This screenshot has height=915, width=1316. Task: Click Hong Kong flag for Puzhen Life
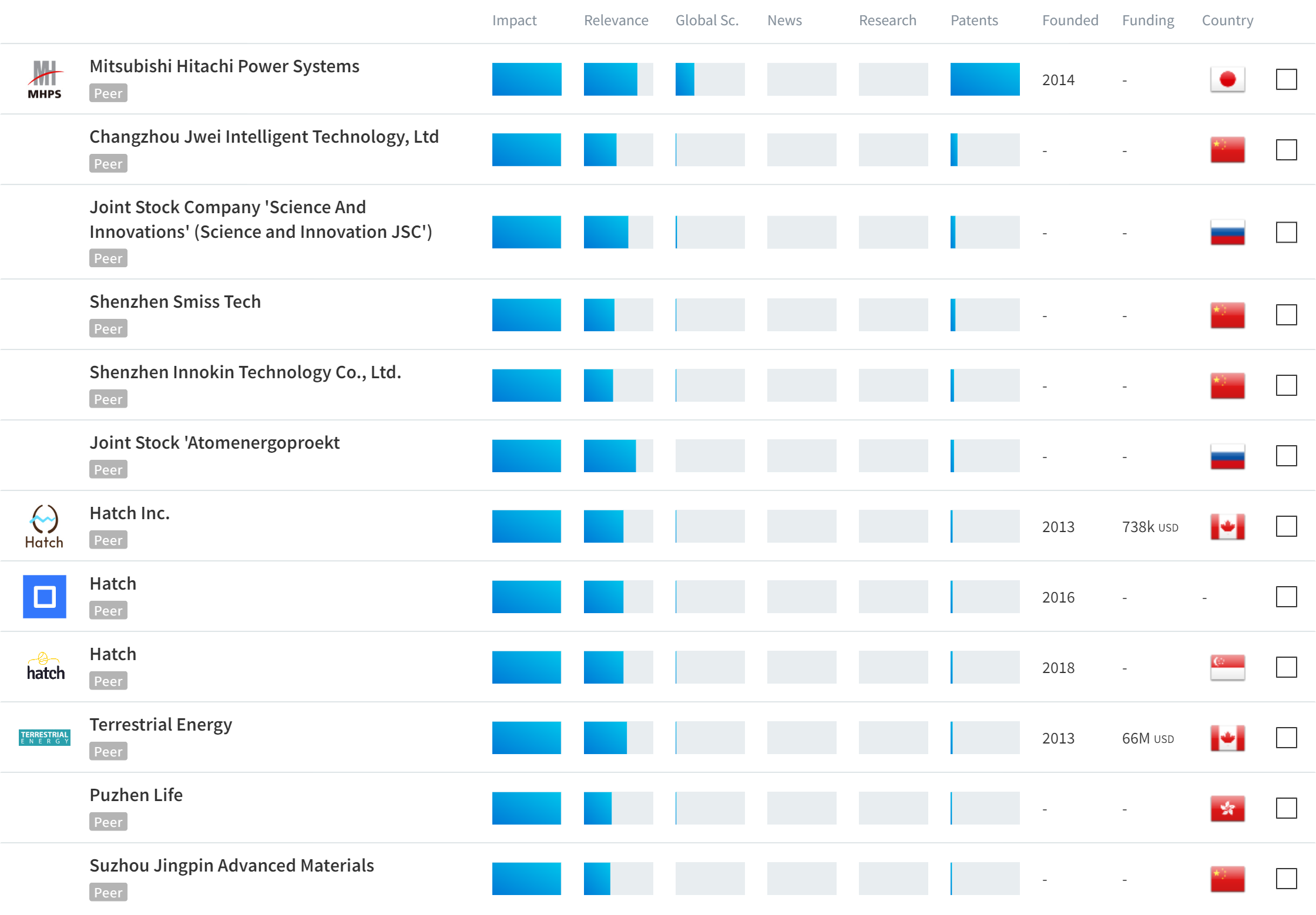1227,809
